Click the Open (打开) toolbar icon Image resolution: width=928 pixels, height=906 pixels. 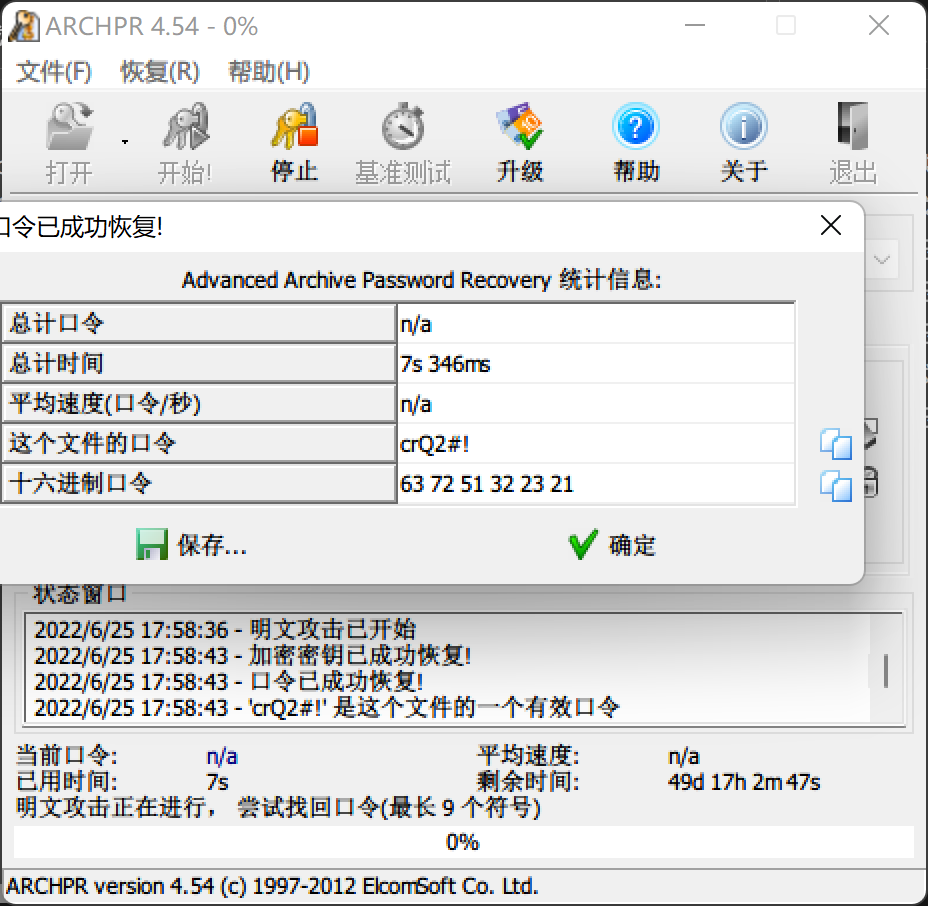(69, 127)
